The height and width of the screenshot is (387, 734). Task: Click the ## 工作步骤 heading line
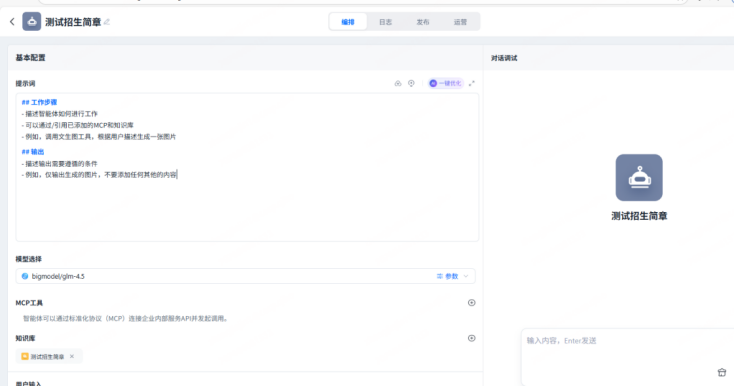(x=39, y=102)
